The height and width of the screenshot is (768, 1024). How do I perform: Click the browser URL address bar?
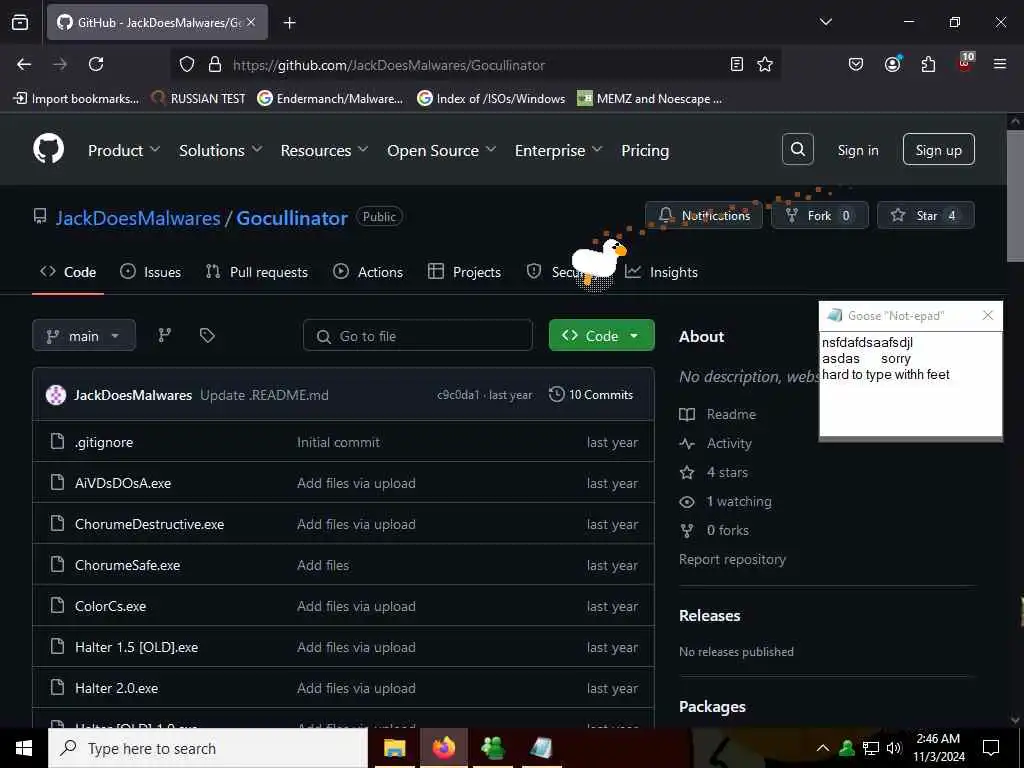coord(477,64)
